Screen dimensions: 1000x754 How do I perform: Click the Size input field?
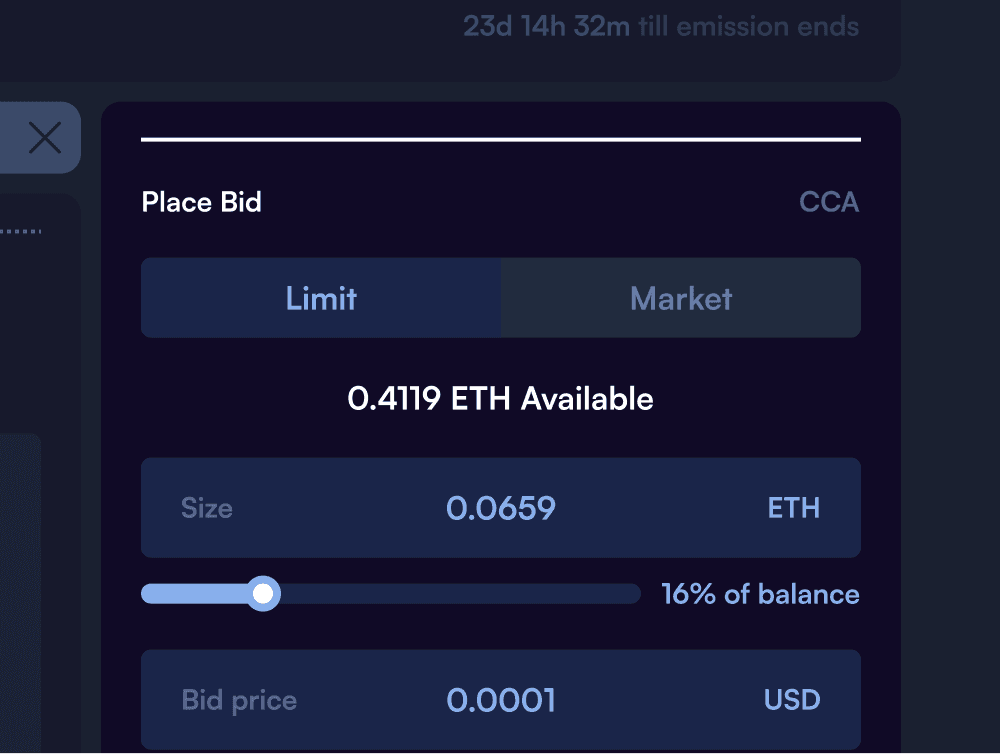(x=501, y=508)
